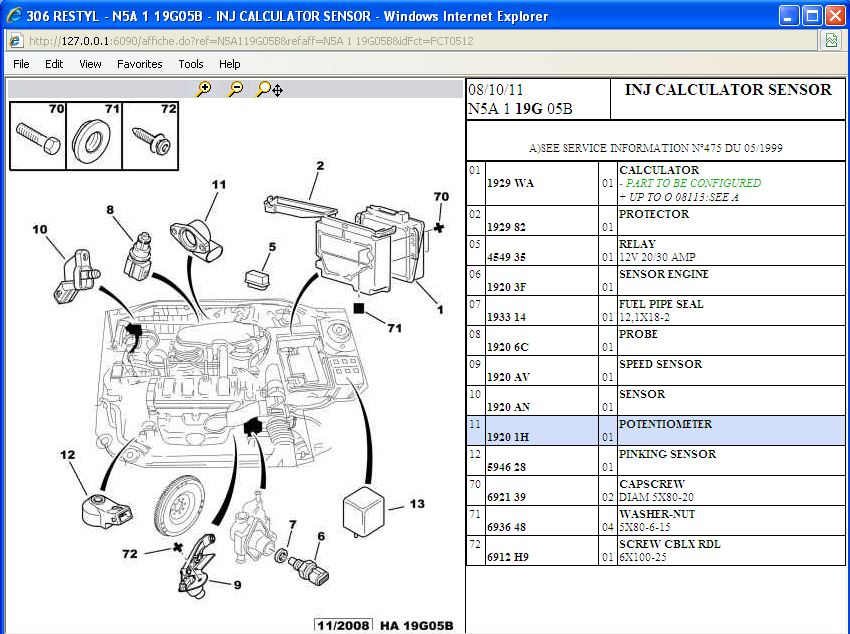Click the PART TO BE CONFIGURED green note

[690, 183]
